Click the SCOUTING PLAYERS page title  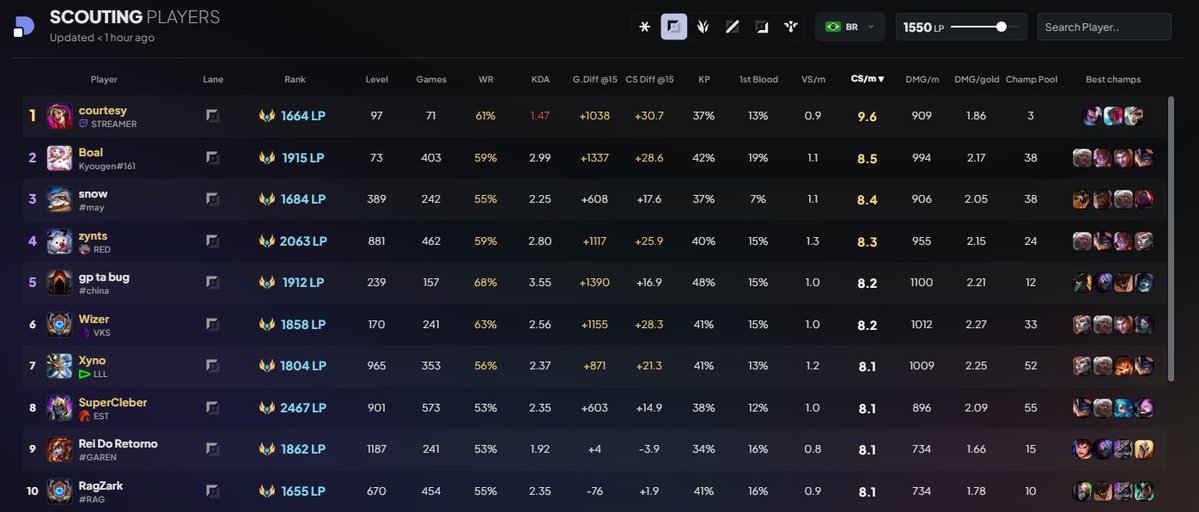pyautogui.click(x=135, y=17)
